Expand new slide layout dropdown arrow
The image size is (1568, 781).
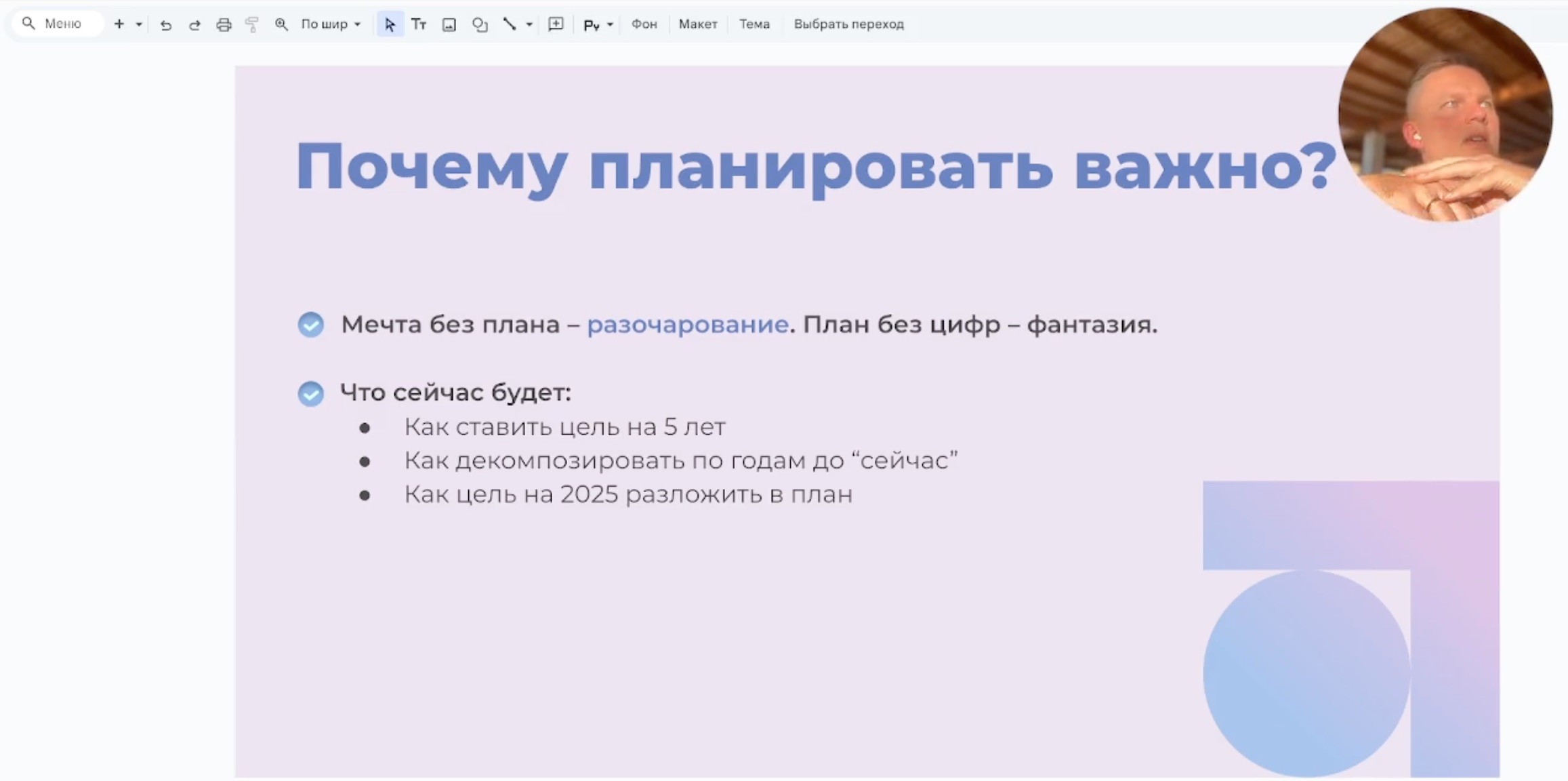coord(139,24)
